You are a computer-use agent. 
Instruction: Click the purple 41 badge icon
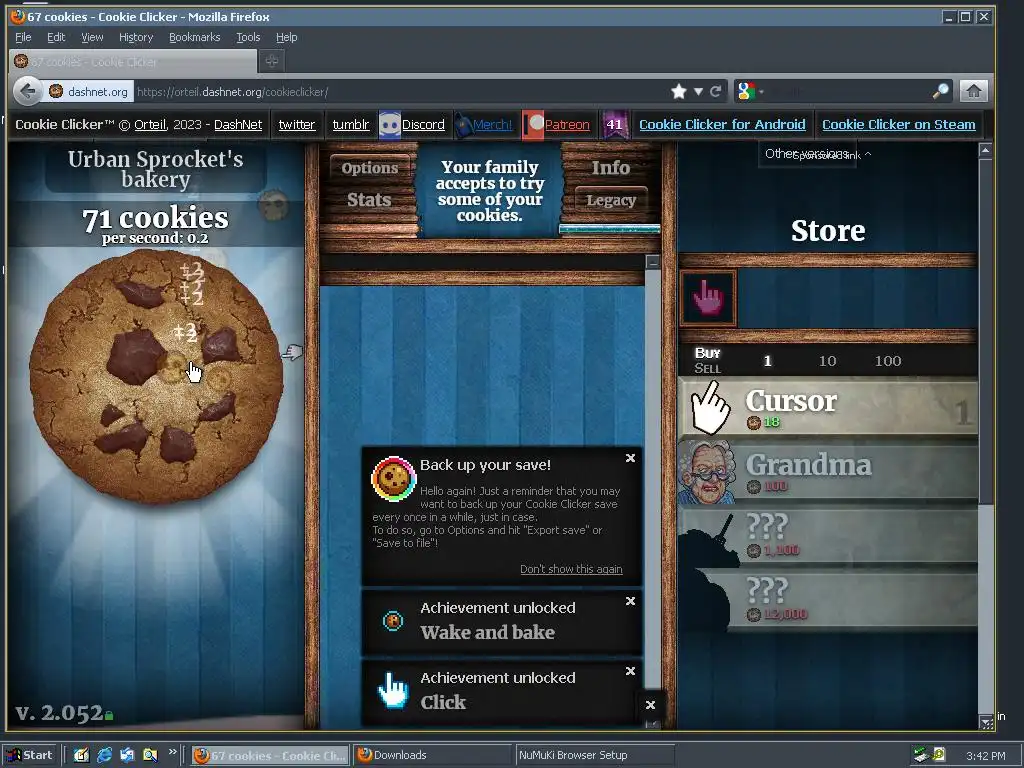pyautogui.click(x=615, y=125)
